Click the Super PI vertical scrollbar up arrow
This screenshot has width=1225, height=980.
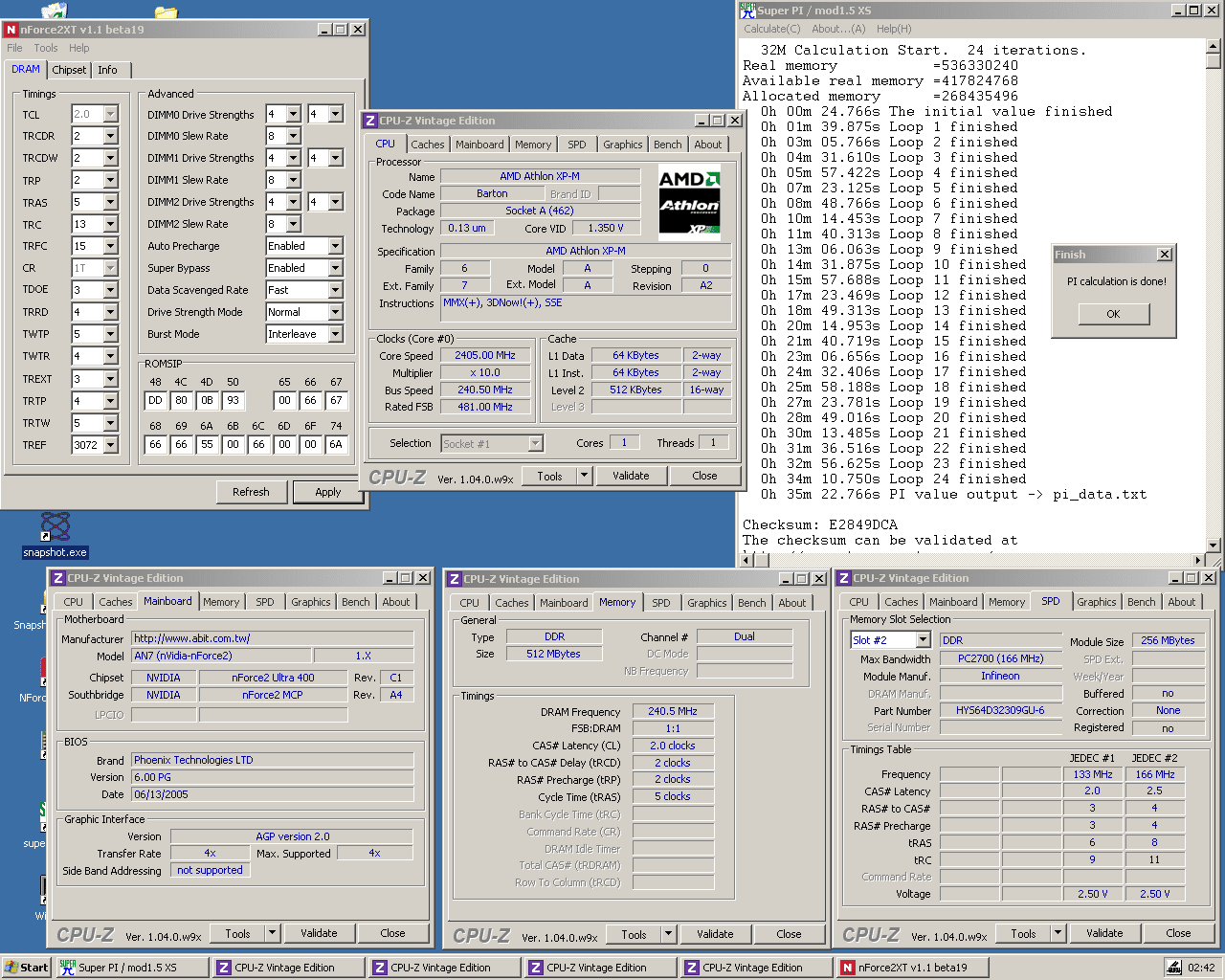1214,46
